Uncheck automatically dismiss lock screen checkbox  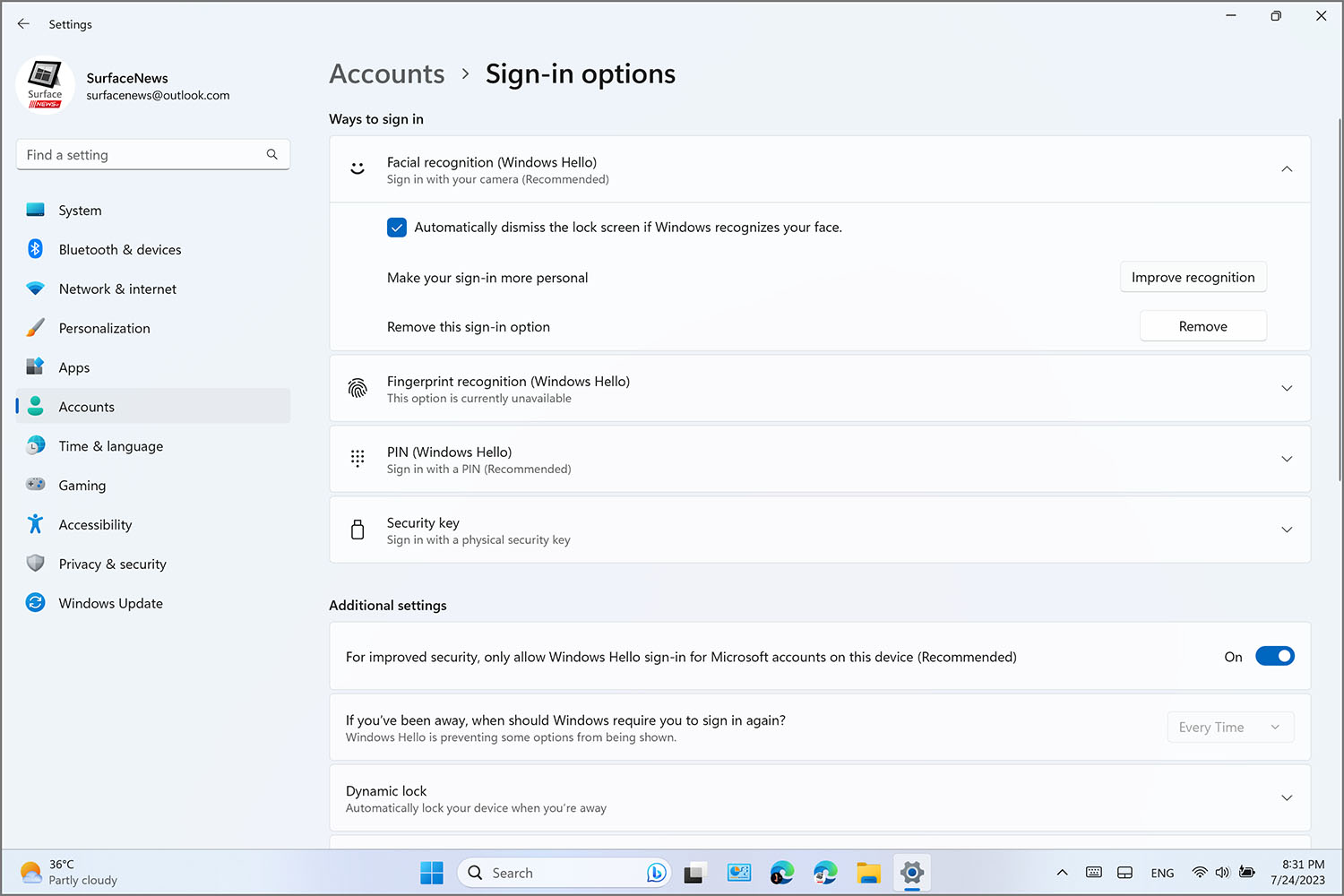click(397, 228)
